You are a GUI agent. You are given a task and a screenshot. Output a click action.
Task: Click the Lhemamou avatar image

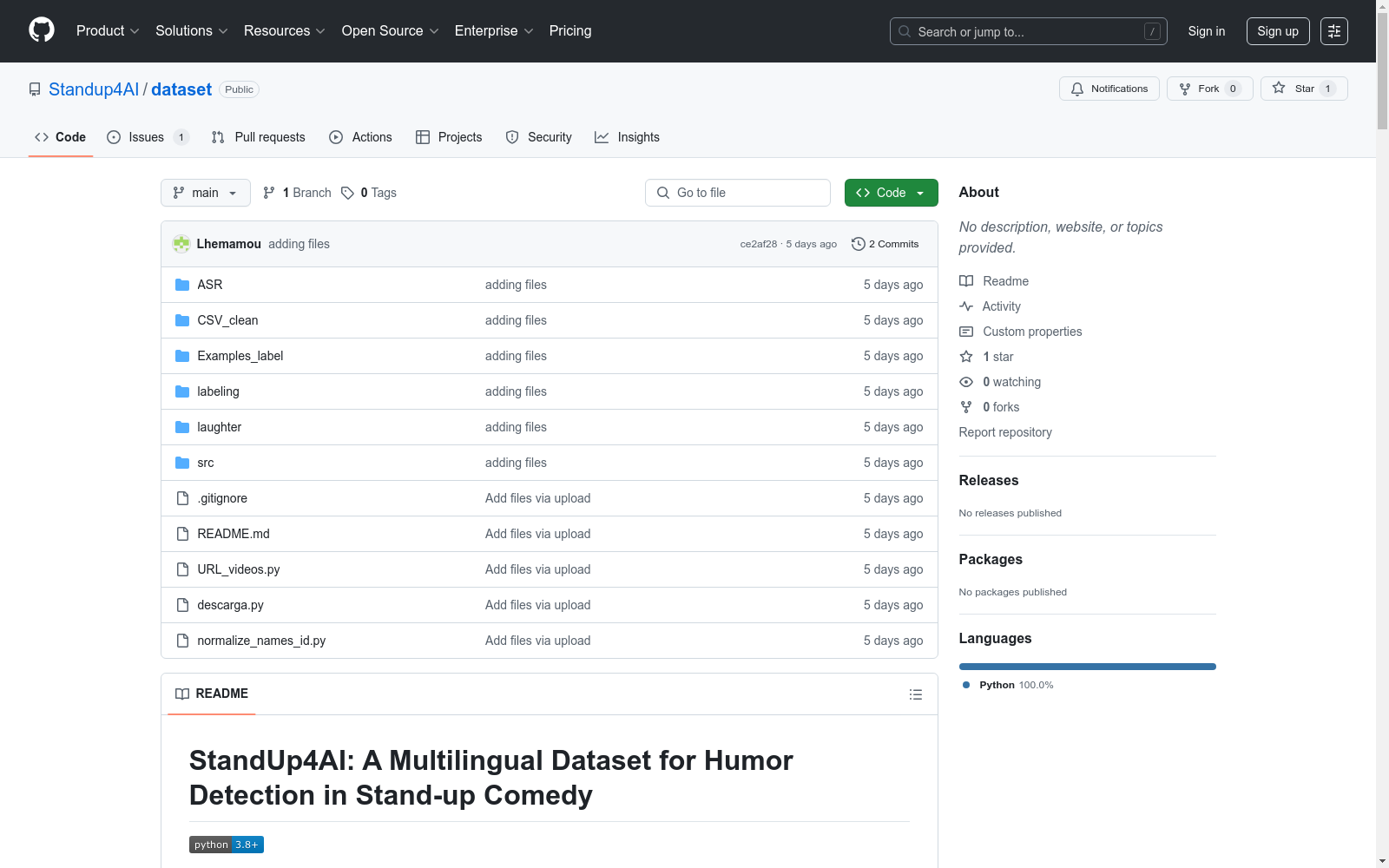[x=181, y=244]
